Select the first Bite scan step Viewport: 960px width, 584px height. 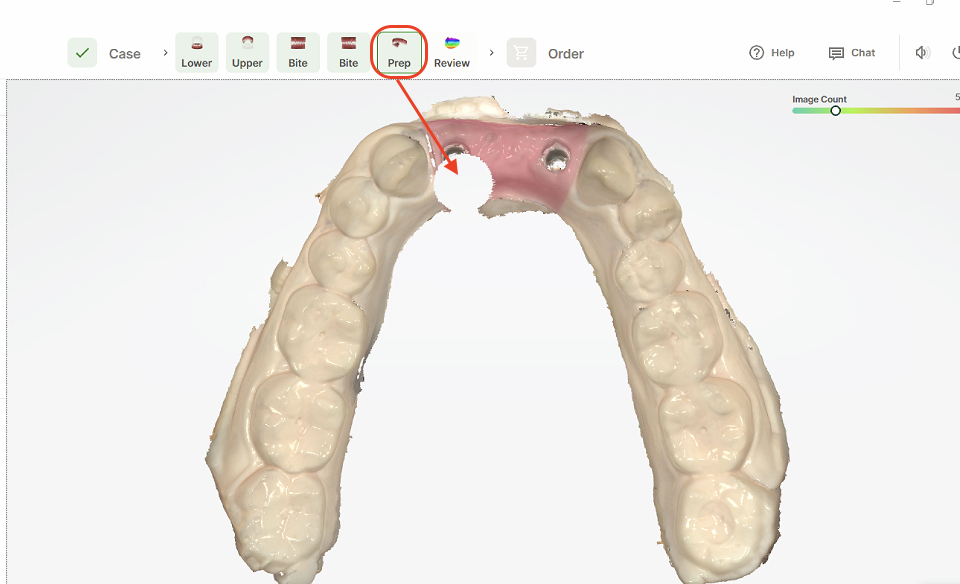pos(298,52)
